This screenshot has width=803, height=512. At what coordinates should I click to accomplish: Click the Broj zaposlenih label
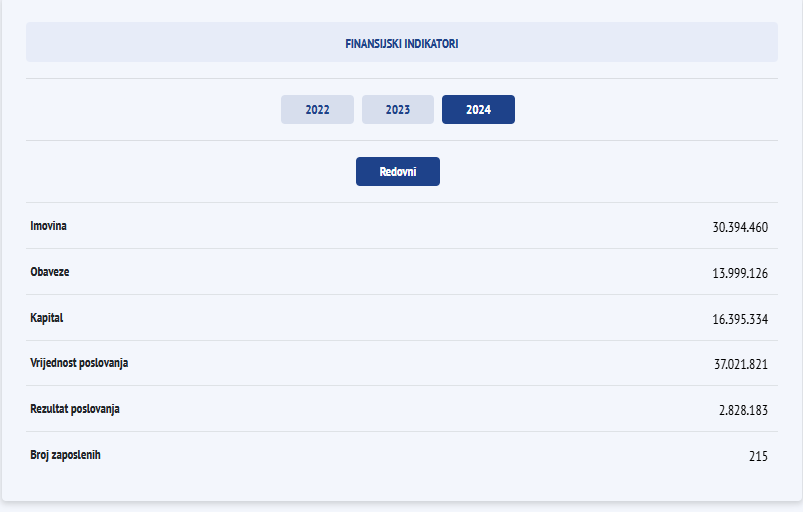point(66,455)
